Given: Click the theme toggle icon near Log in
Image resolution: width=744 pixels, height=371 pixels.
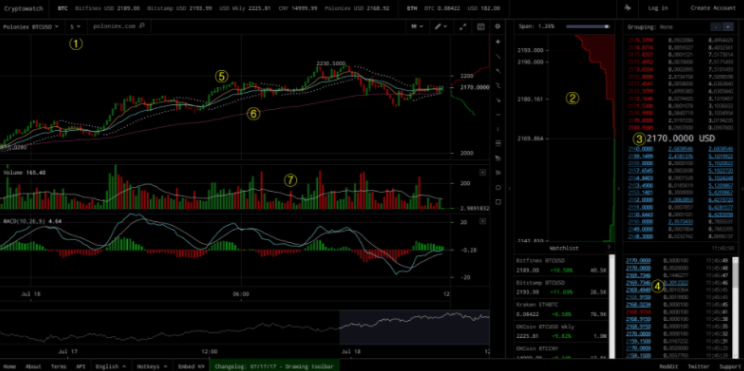Looking at the screenshot, I should click(628, 8).
